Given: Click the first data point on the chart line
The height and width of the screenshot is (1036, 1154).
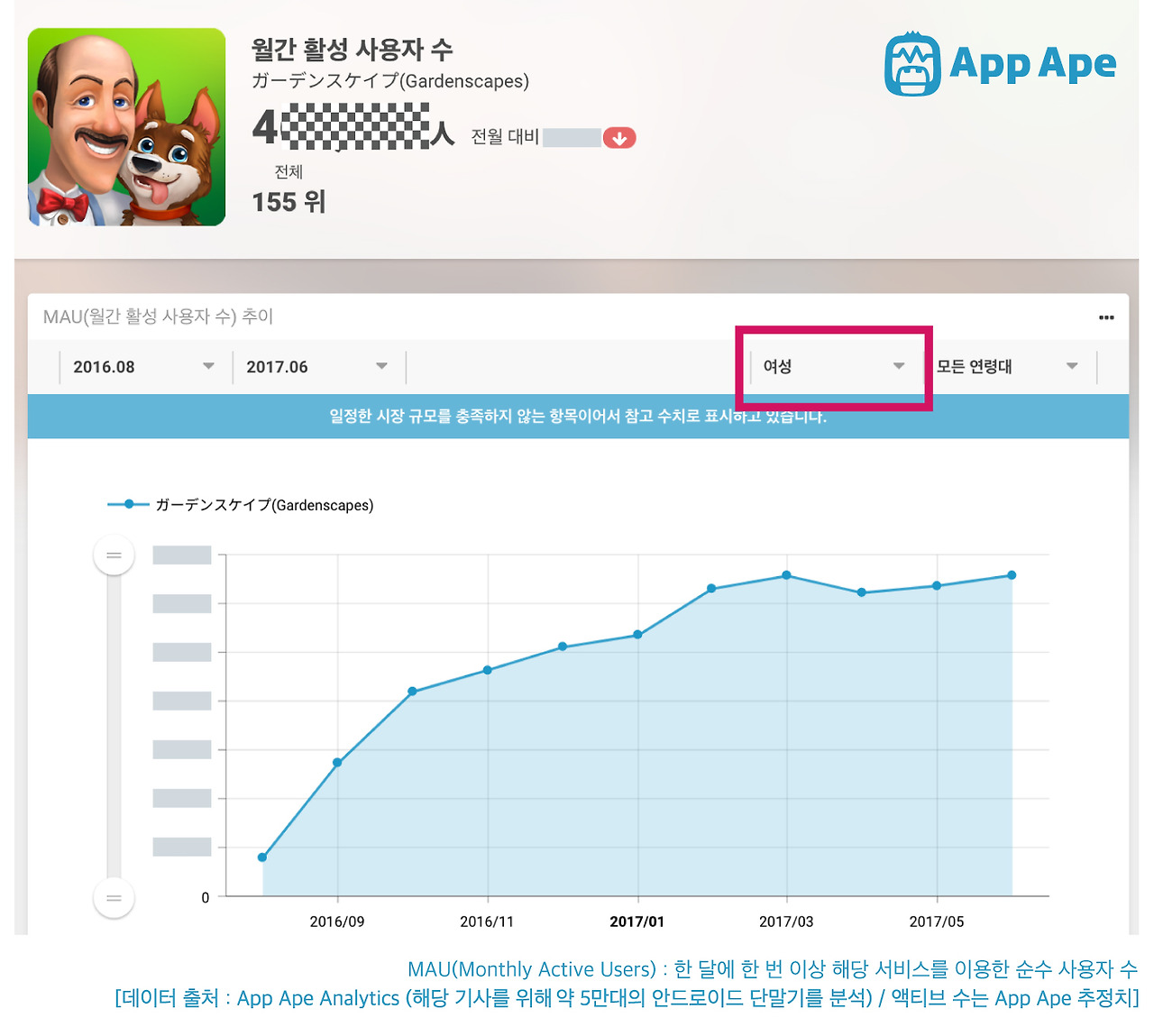Looking at the screenshot, I should coord(262,857).
